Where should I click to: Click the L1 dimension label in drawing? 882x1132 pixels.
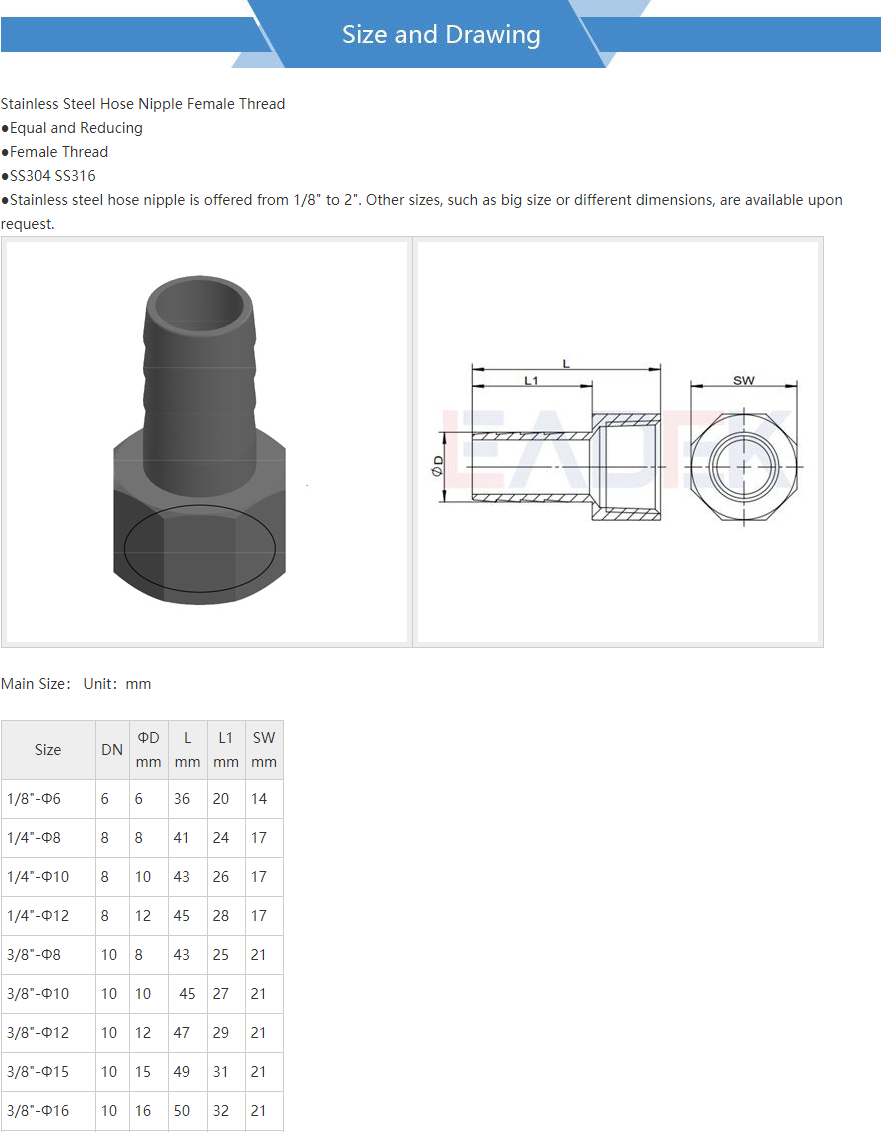(x=531, y=380)
